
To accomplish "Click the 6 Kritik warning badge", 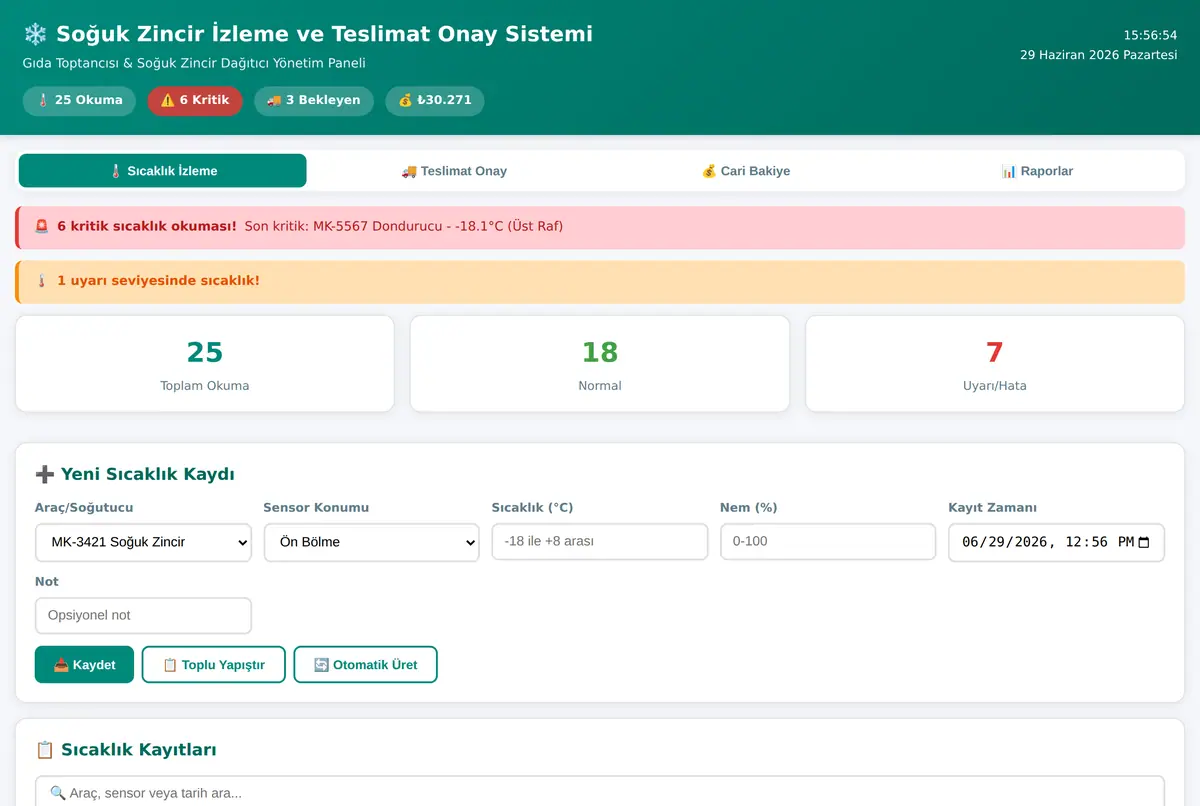I will click(195, 100).
